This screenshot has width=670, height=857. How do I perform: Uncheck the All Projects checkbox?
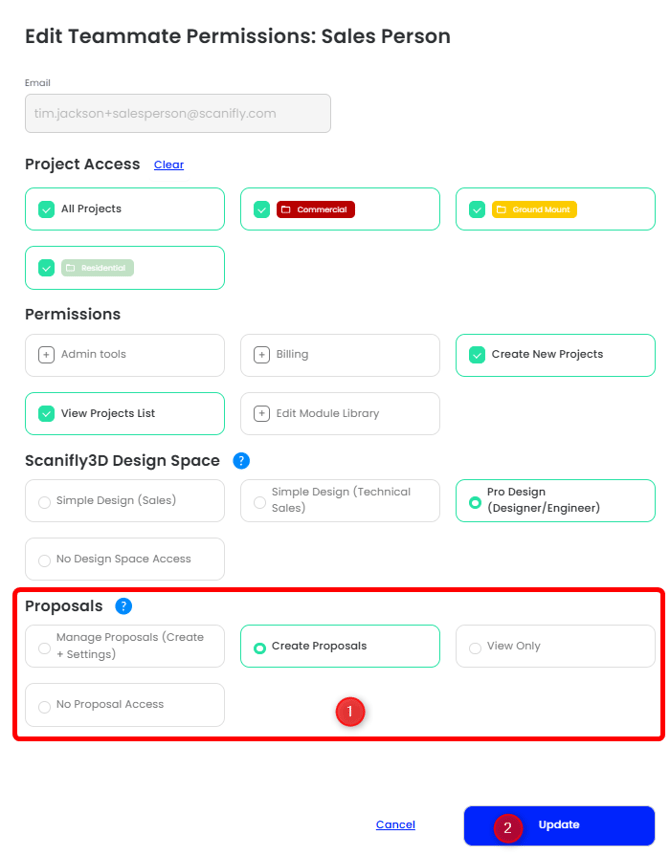[x=46, y=209]
